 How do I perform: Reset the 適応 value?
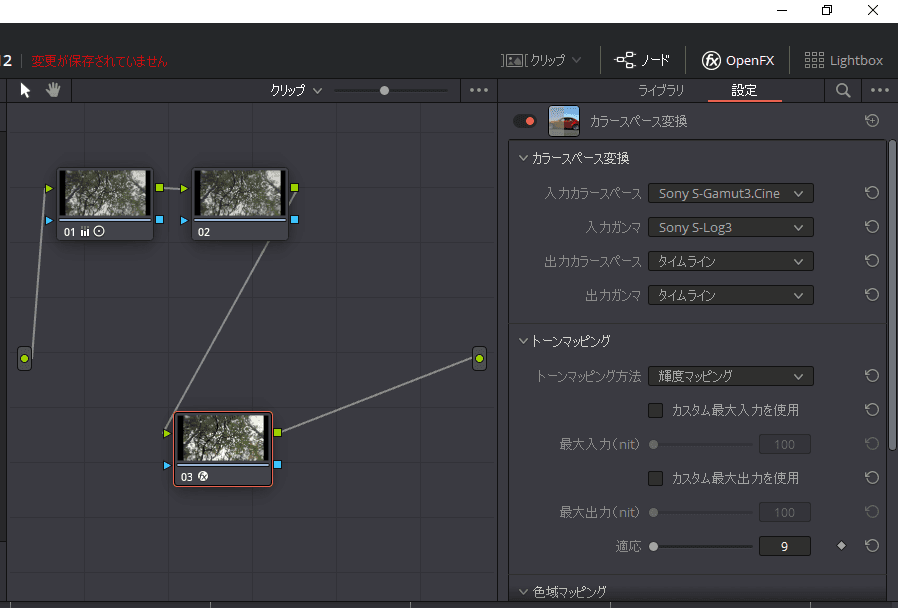(872, 546)
